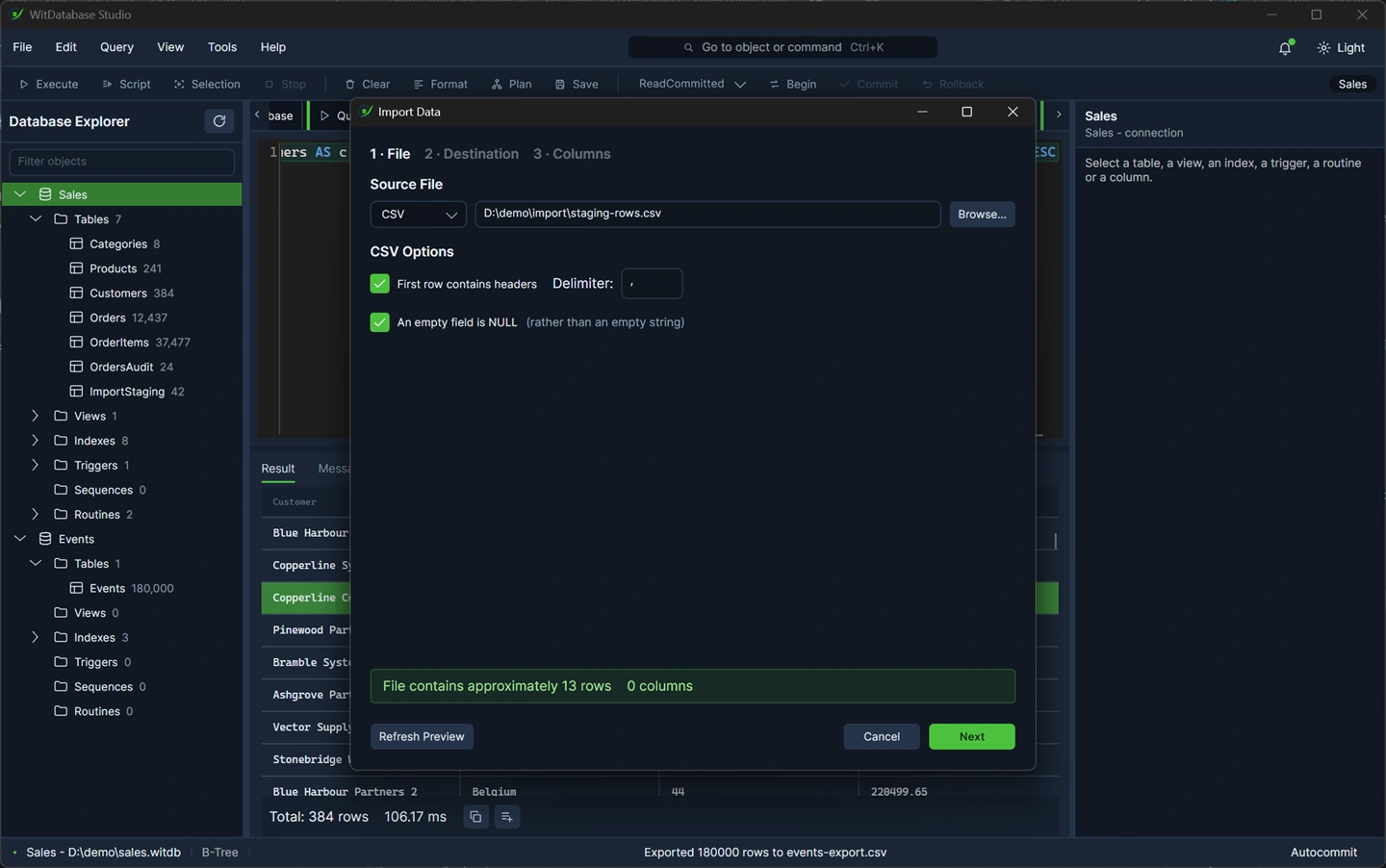Open the CSV file type dropdown
This screenshot has height=868, width=1386.
tap(418, 215)
